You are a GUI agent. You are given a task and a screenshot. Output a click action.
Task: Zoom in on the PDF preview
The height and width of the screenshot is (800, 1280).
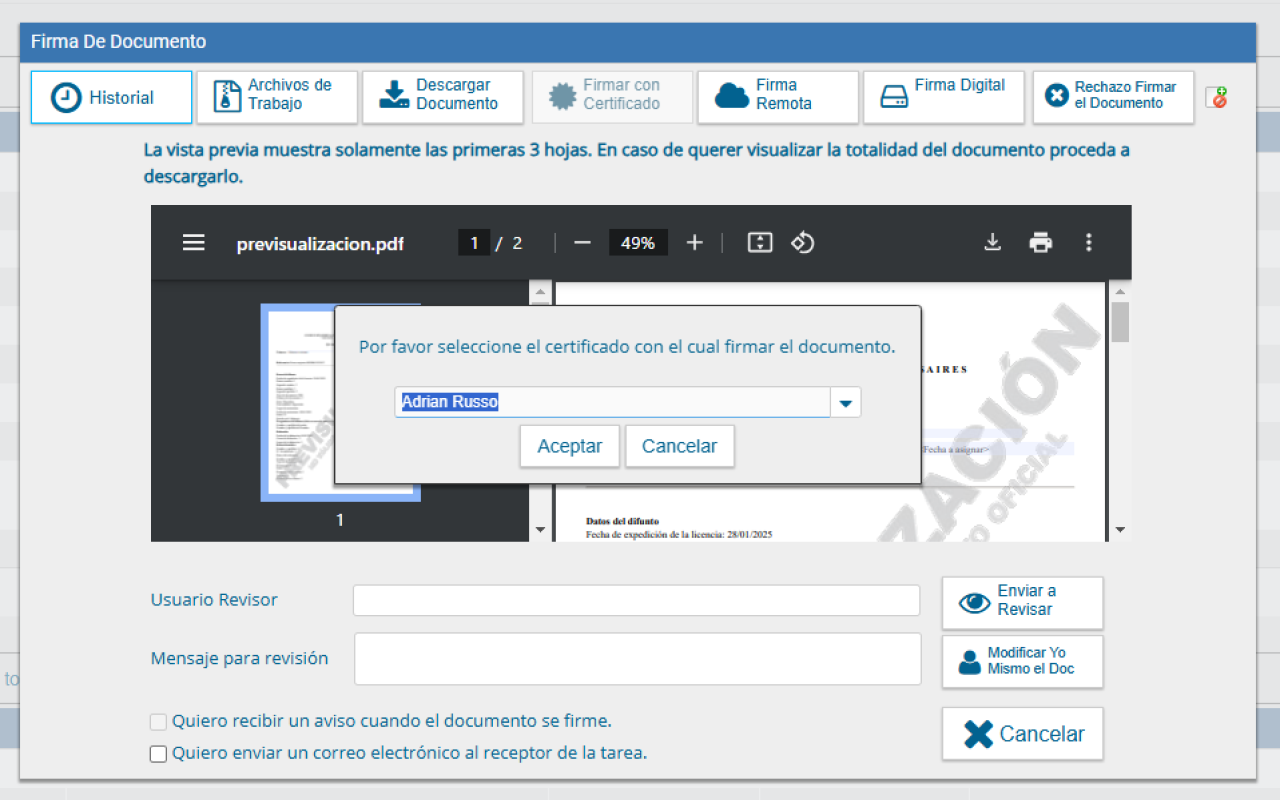[x=694, y=242]
